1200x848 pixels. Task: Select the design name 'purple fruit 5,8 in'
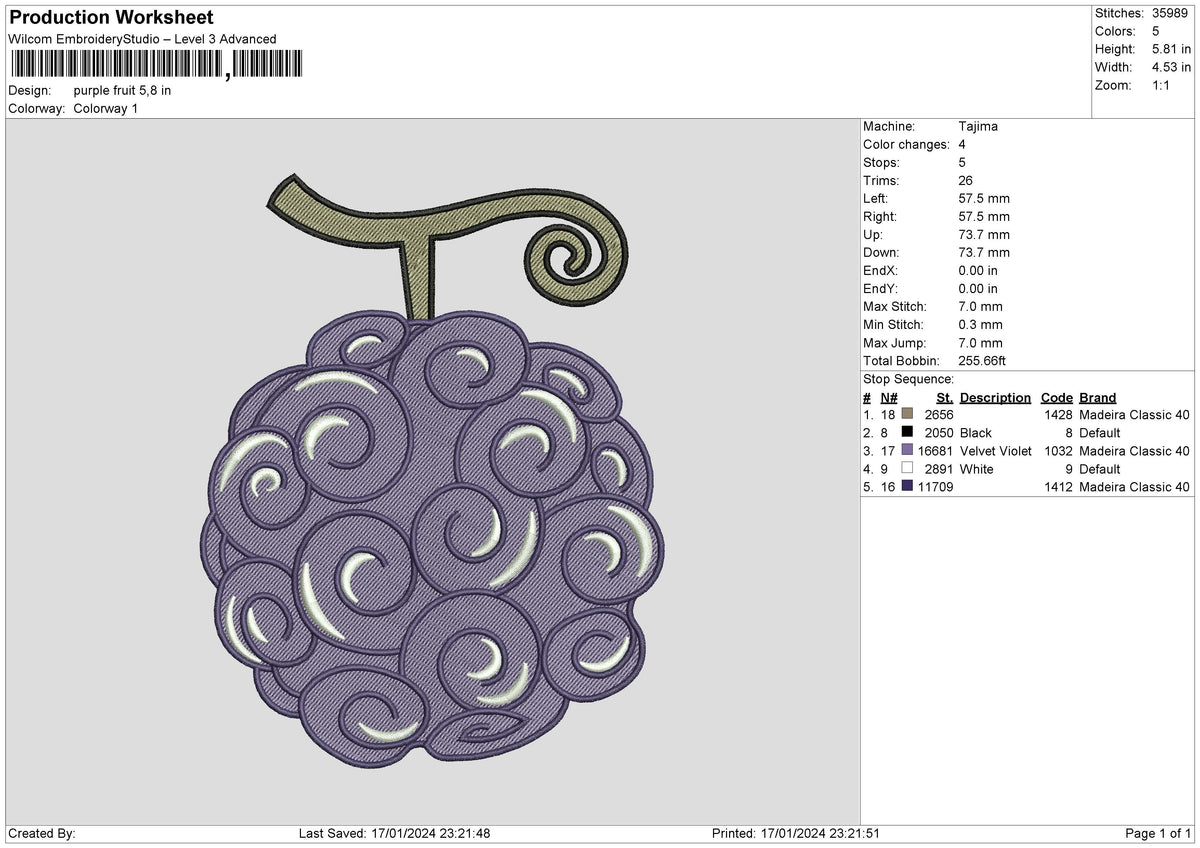[122, 90]
